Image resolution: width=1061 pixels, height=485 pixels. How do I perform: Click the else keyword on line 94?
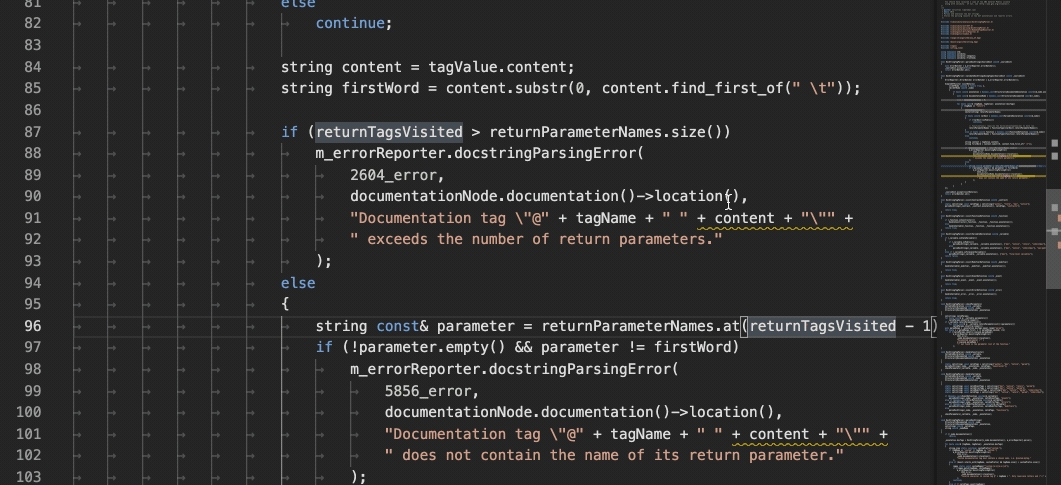click(298, 283)
